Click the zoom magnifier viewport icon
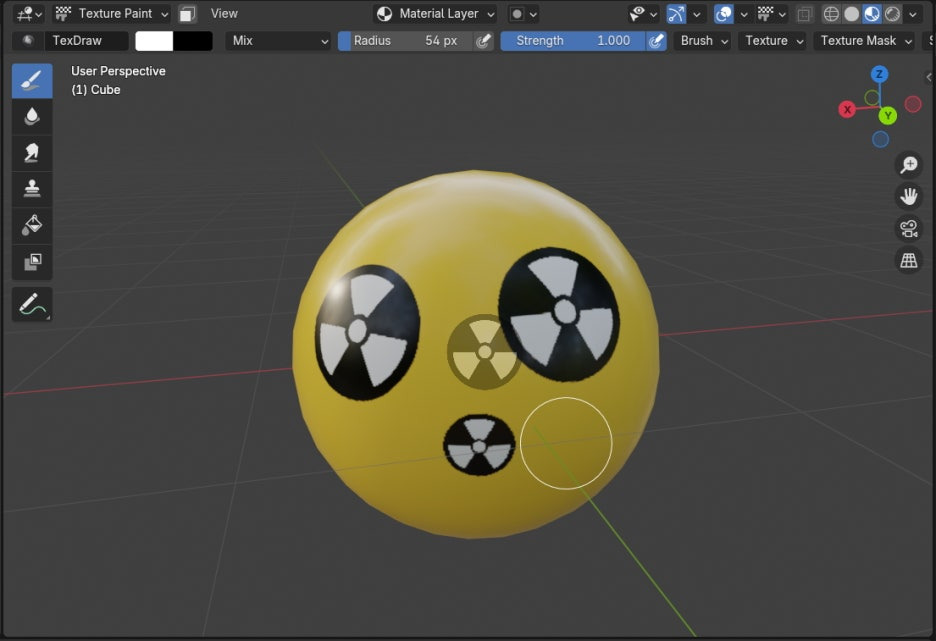Image resolution: width=936 pixels, height=641 pixels. (x=909, y=165)
